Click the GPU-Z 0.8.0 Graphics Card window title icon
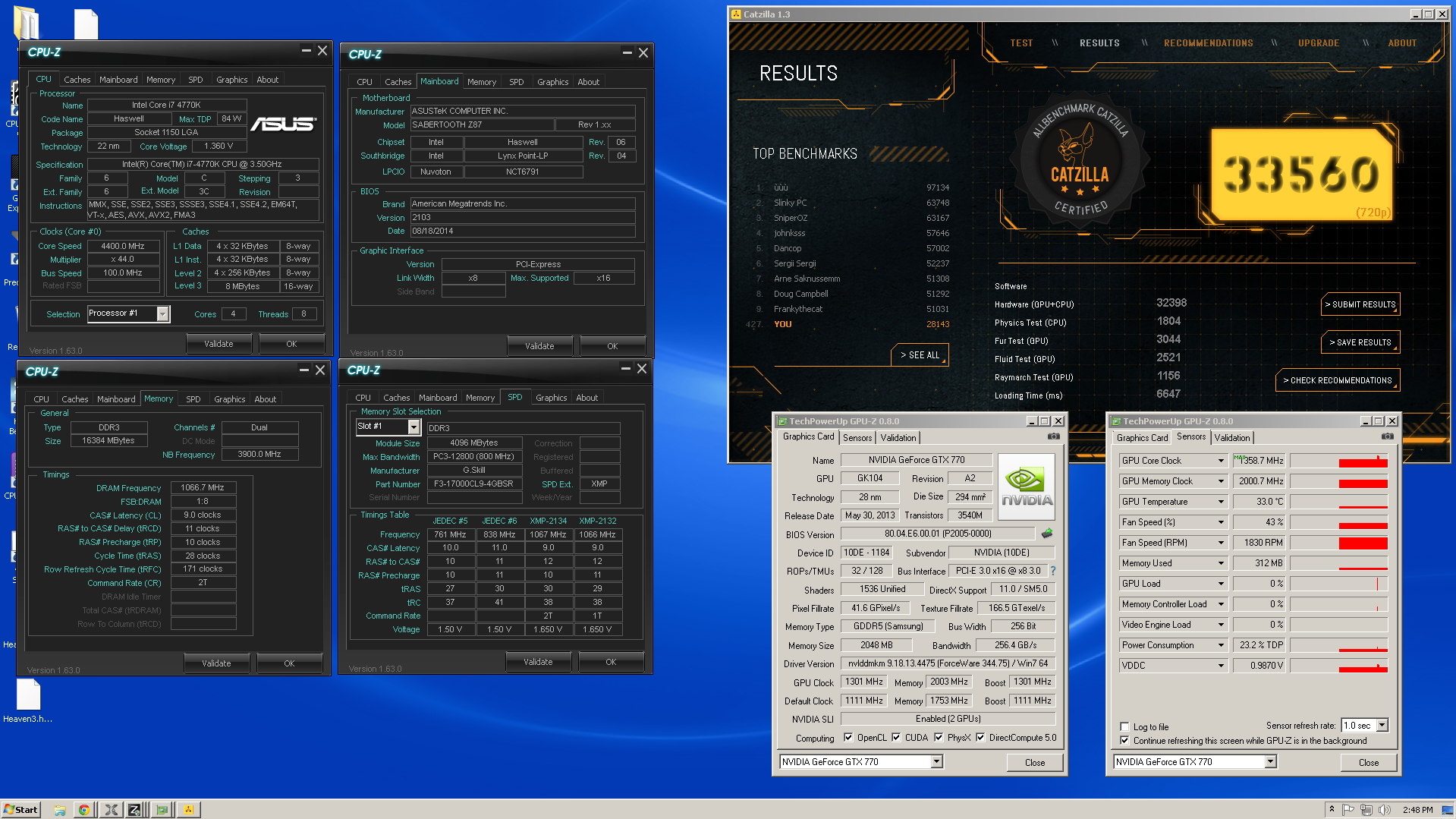Screen dimensions: 1456x819 (782, 421)
